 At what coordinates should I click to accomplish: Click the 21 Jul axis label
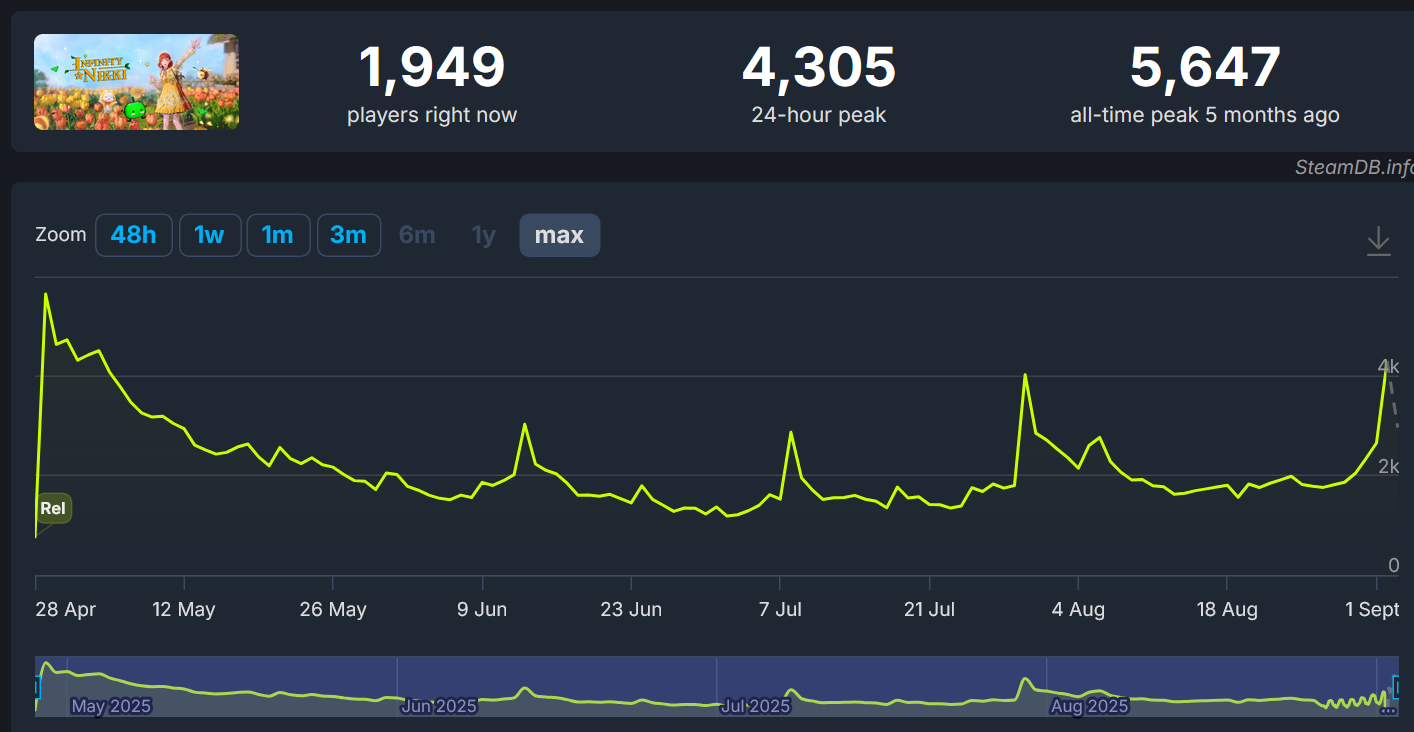tap(929, 609)
